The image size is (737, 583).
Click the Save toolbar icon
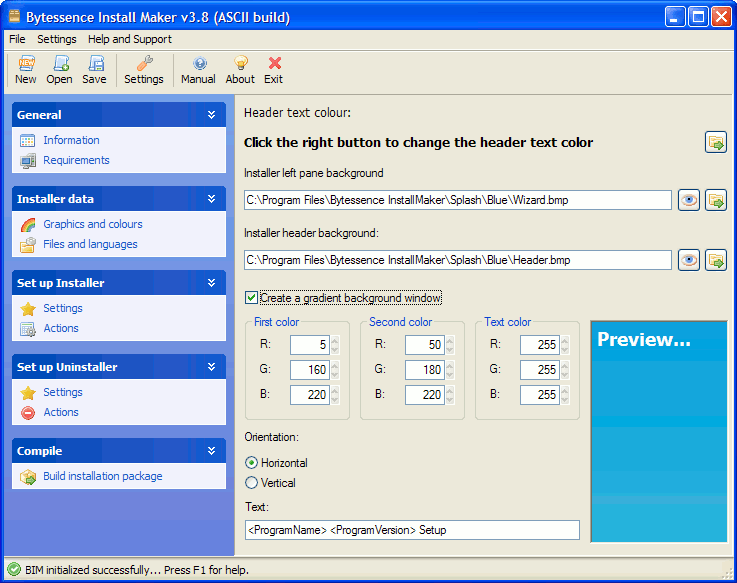point(95,63)
